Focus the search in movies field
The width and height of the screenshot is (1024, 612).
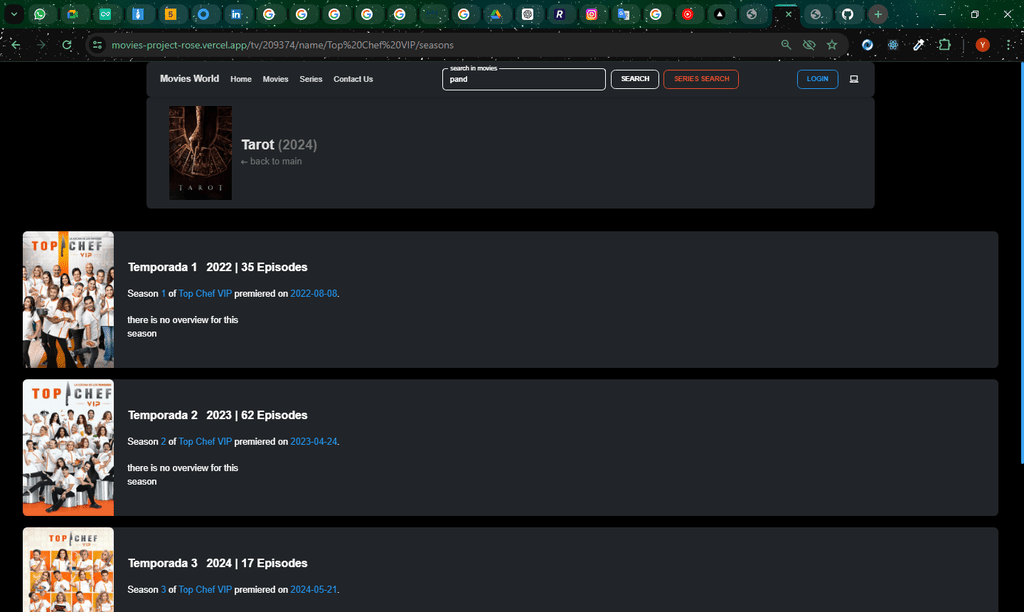tap(524, 79)
